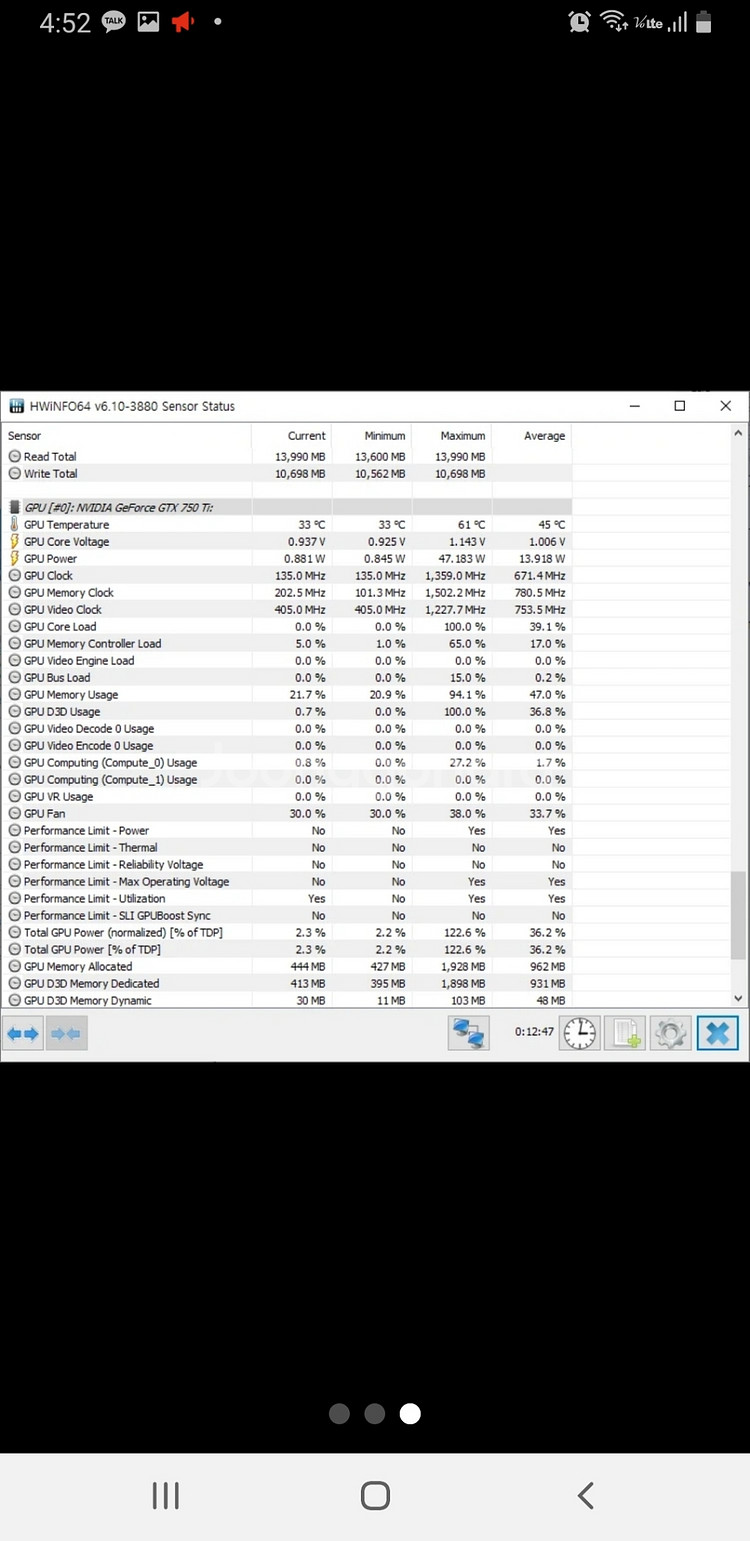Tap the second page indicator dot
Viewport: 750px width, 1541px height.
coord(375,1413)
